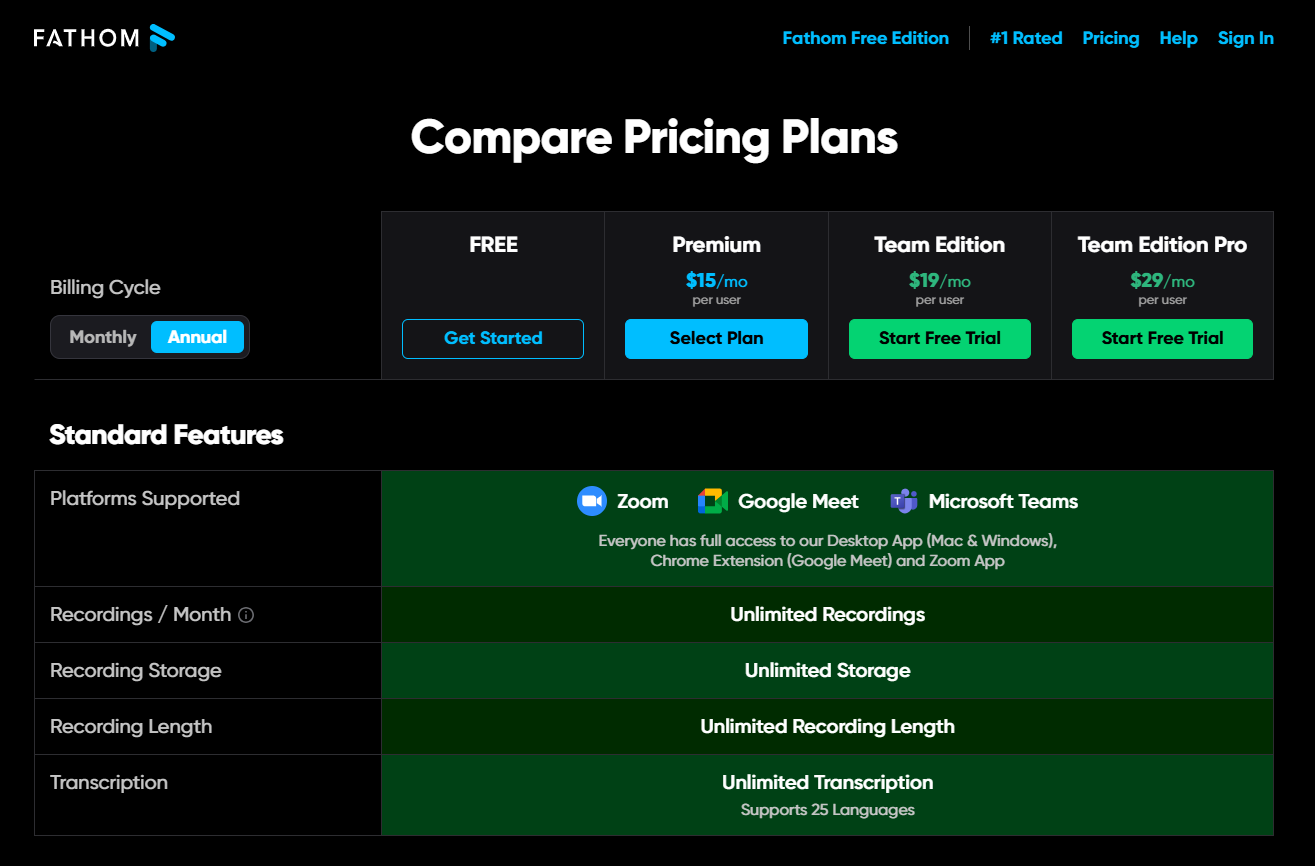Screen dimensions: 1315x866
Task: Click the Microsoft Teams platform name
Action: [x=1003, y=501]
